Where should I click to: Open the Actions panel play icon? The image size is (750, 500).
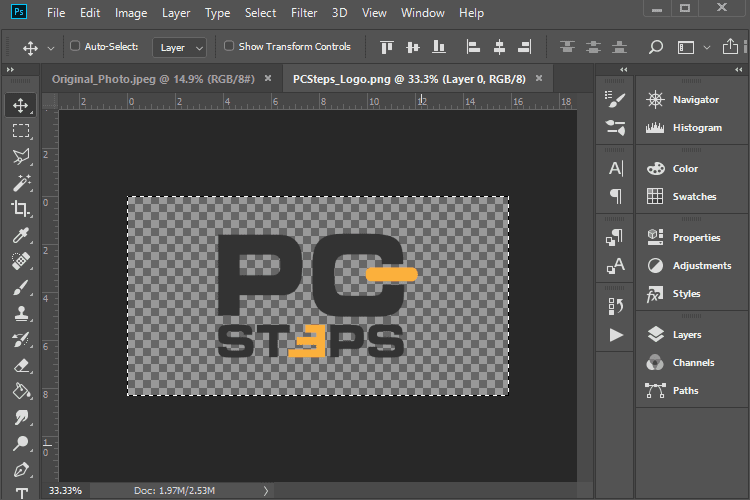point(616,335)
